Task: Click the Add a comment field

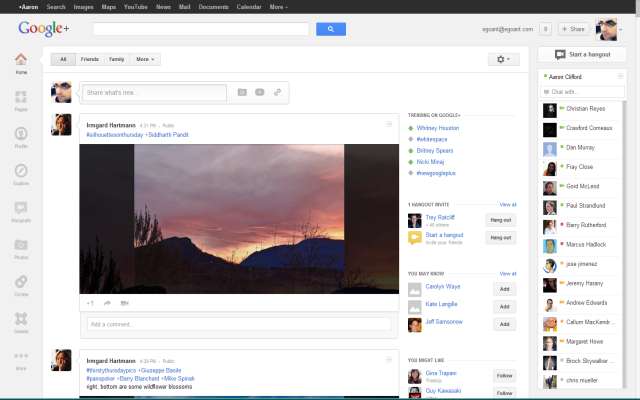Action: coord(239,324)
